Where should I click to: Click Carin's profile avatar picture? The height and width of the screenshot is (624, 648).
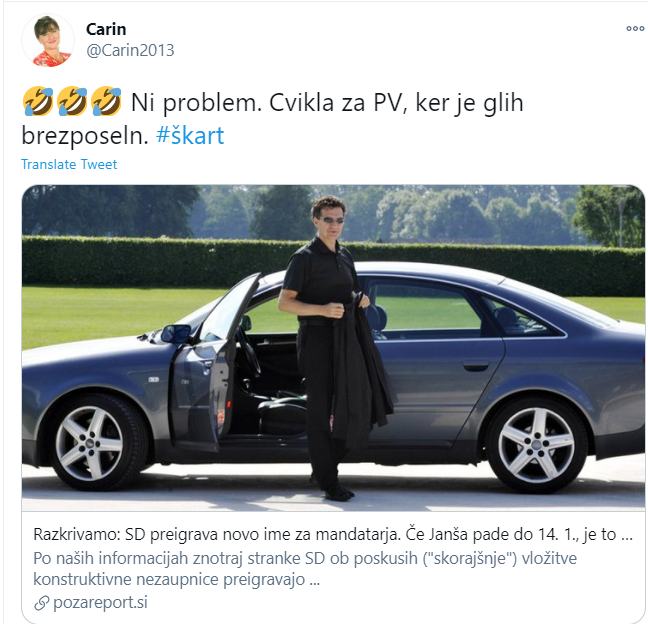tap(48, 40)
